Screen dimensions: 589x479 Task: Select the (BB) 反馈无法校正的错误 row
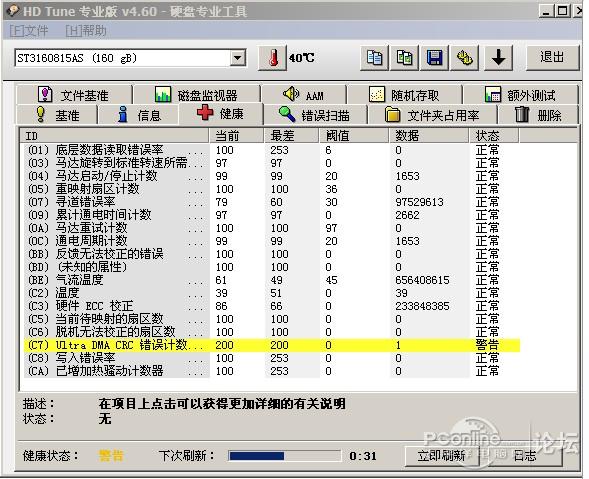tap(272, 254)
